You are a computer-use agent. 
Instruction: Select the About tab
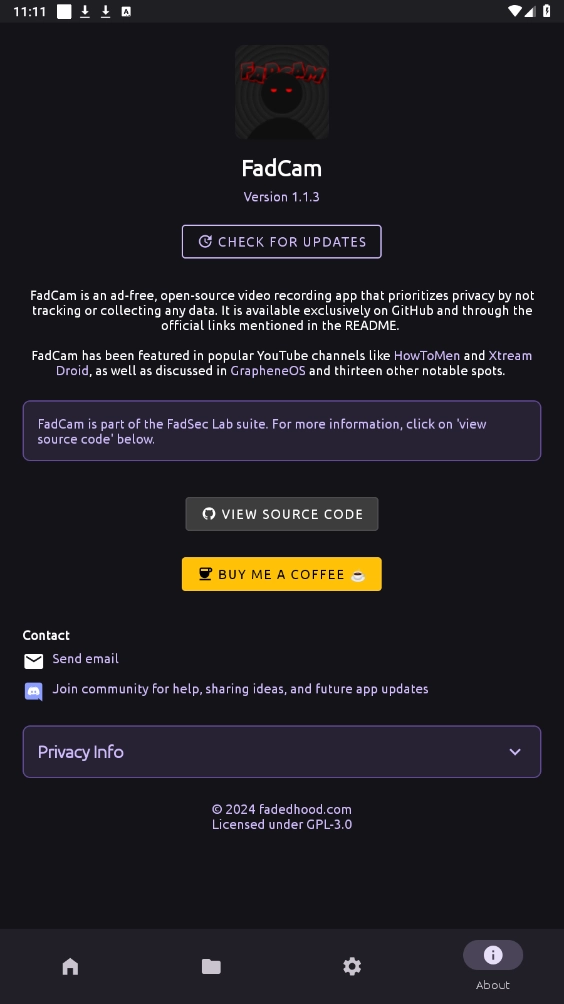tap(493, 966)
